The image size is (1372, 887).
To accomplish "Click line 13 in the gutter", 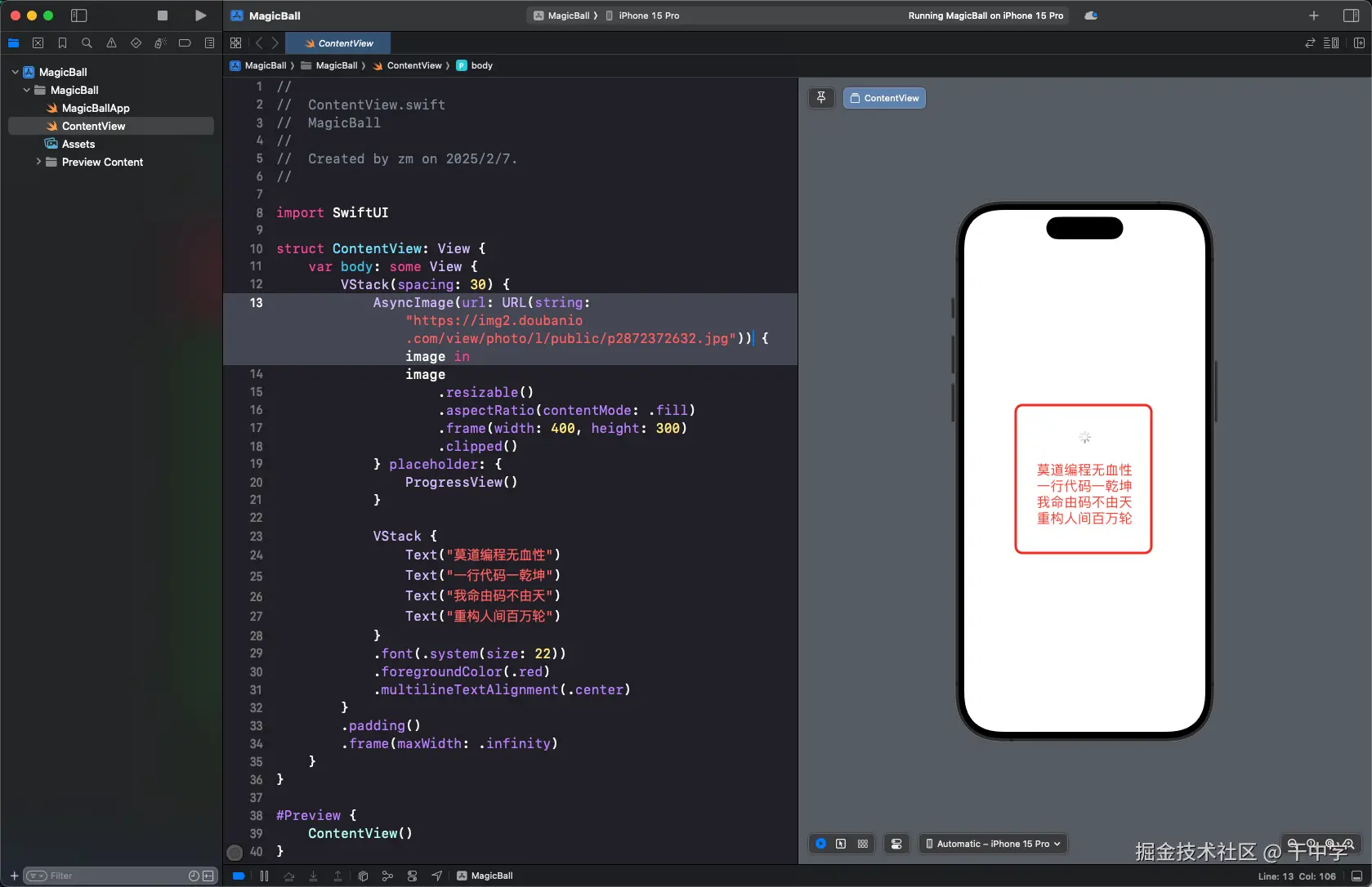I will pos(257,303).
